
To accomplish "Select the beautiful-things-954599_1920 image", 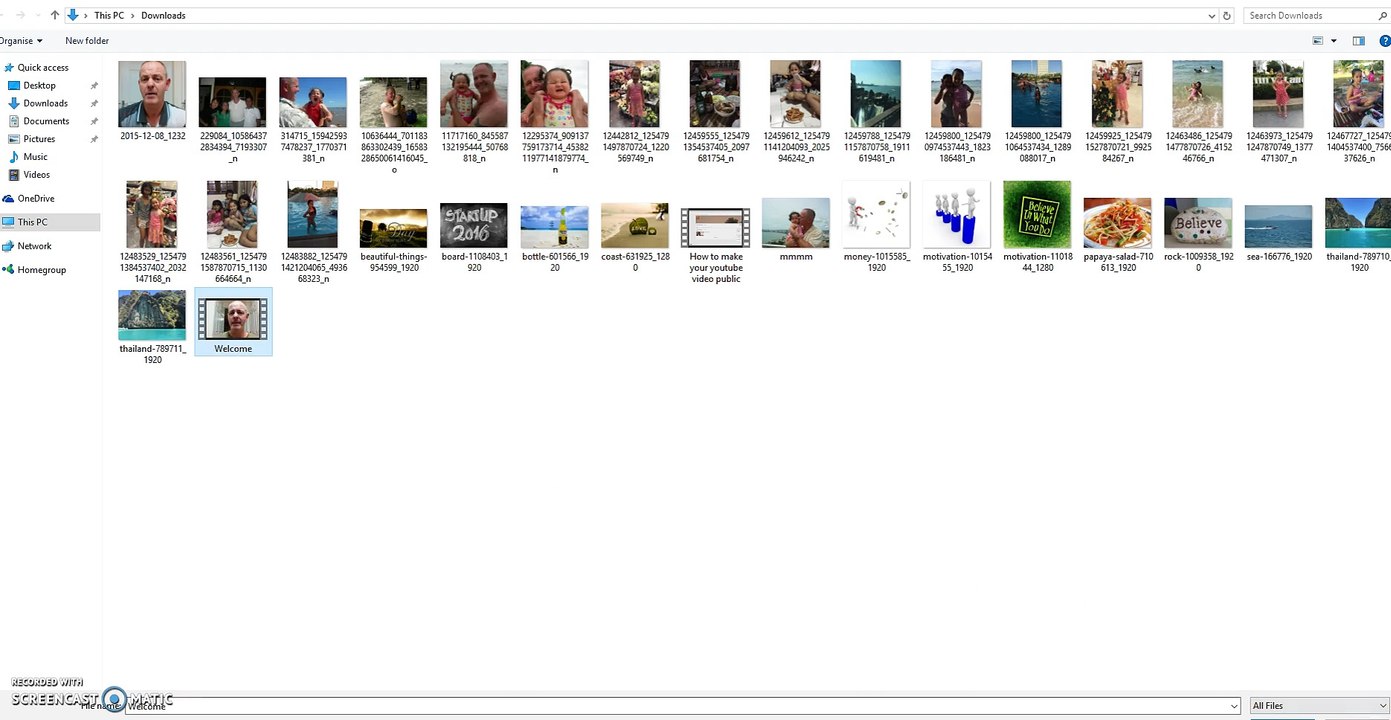I will click(393, 240).
